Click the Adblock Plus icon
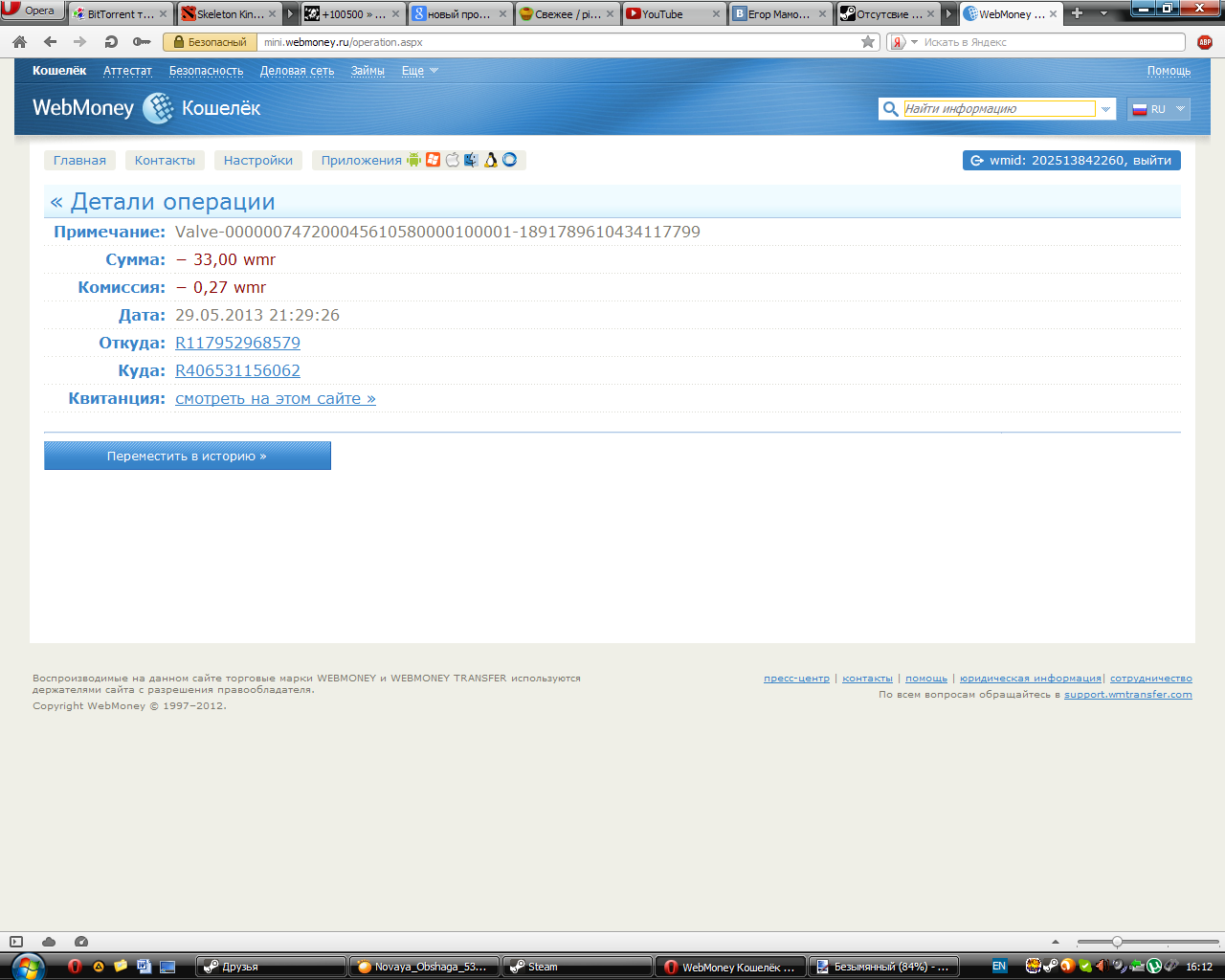 tap(1205, 42)
